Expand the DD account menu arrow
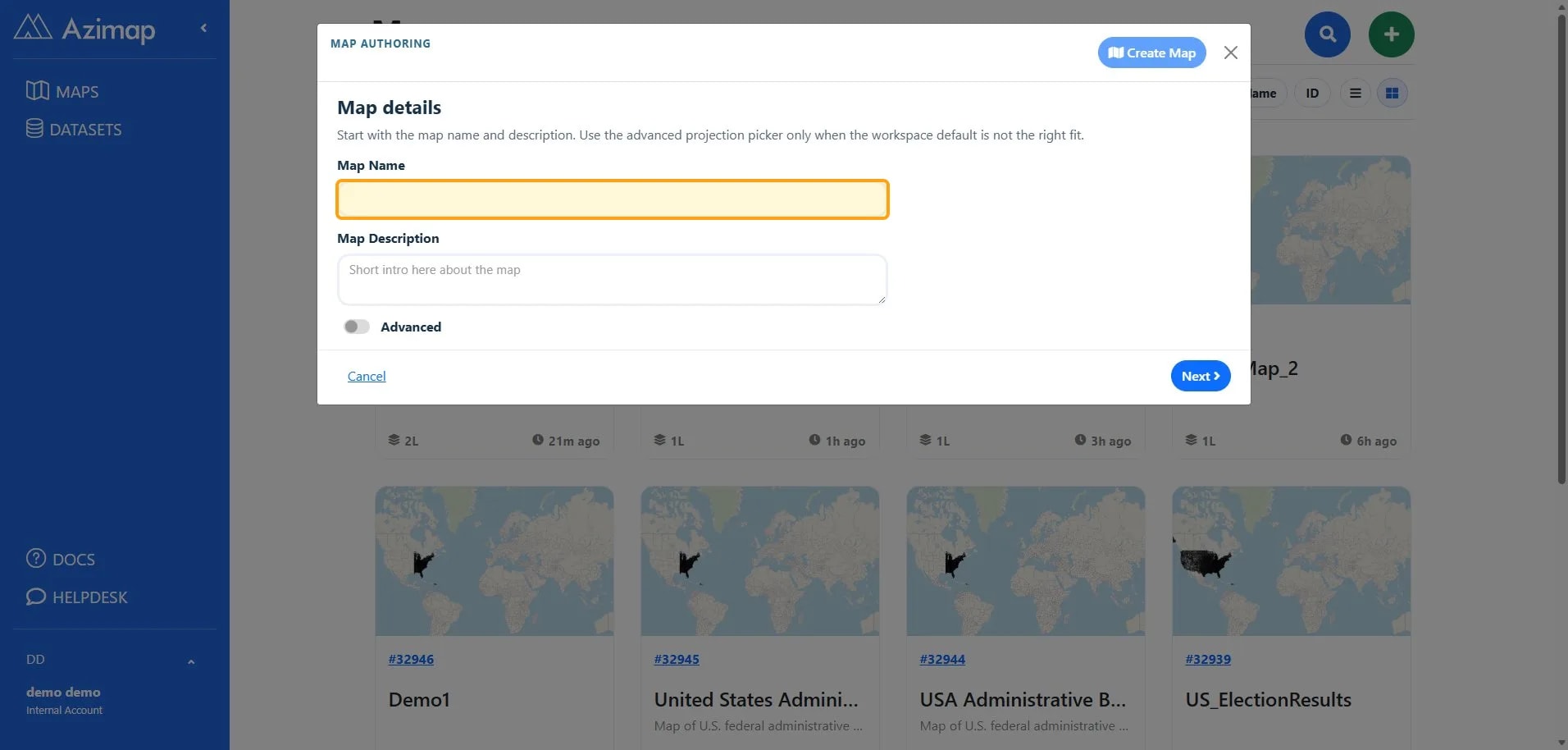1568x750 pixels. (x=191, y=661)
